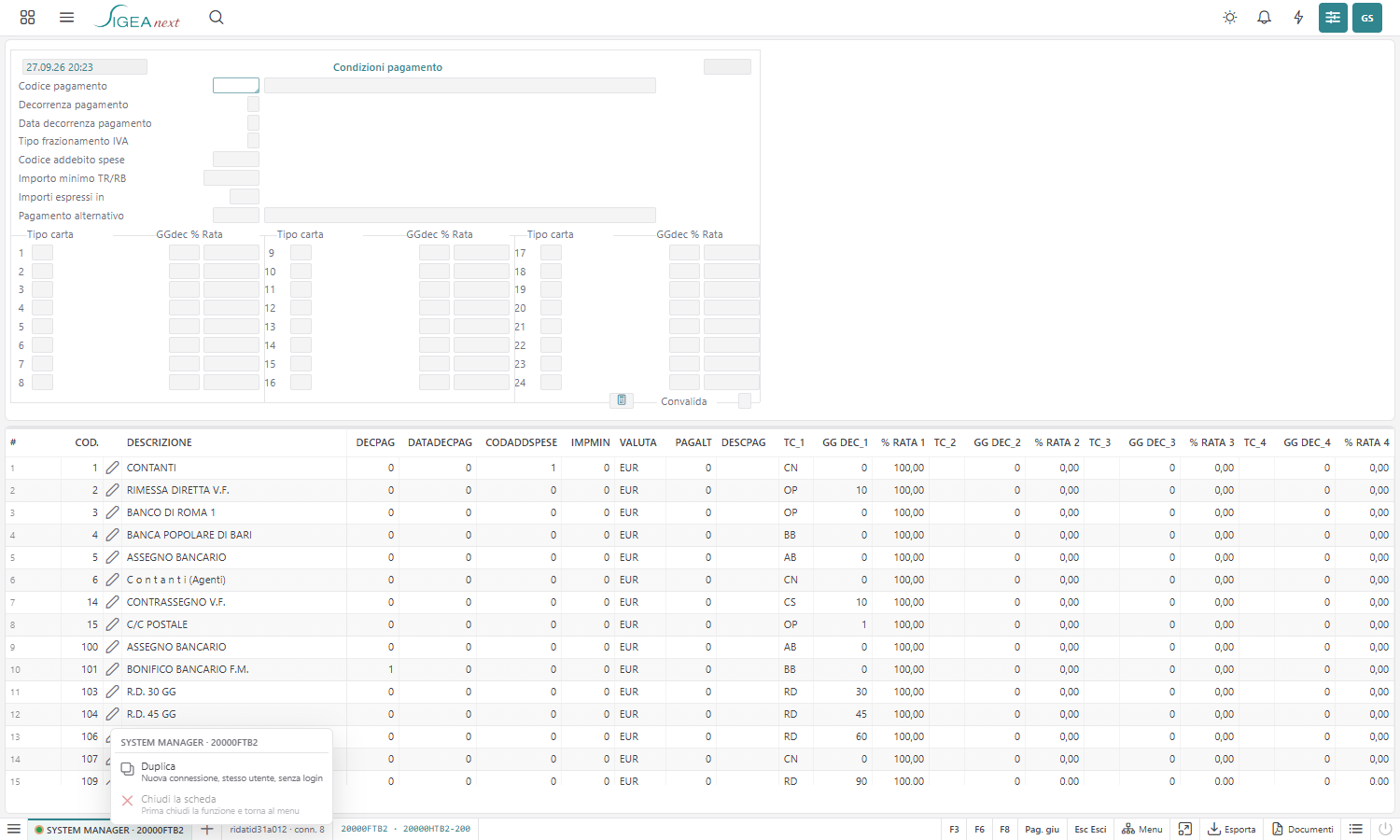Open the list icon next to Documenti
This screenshot has width=1400, height=840.
pos(1356,829)
